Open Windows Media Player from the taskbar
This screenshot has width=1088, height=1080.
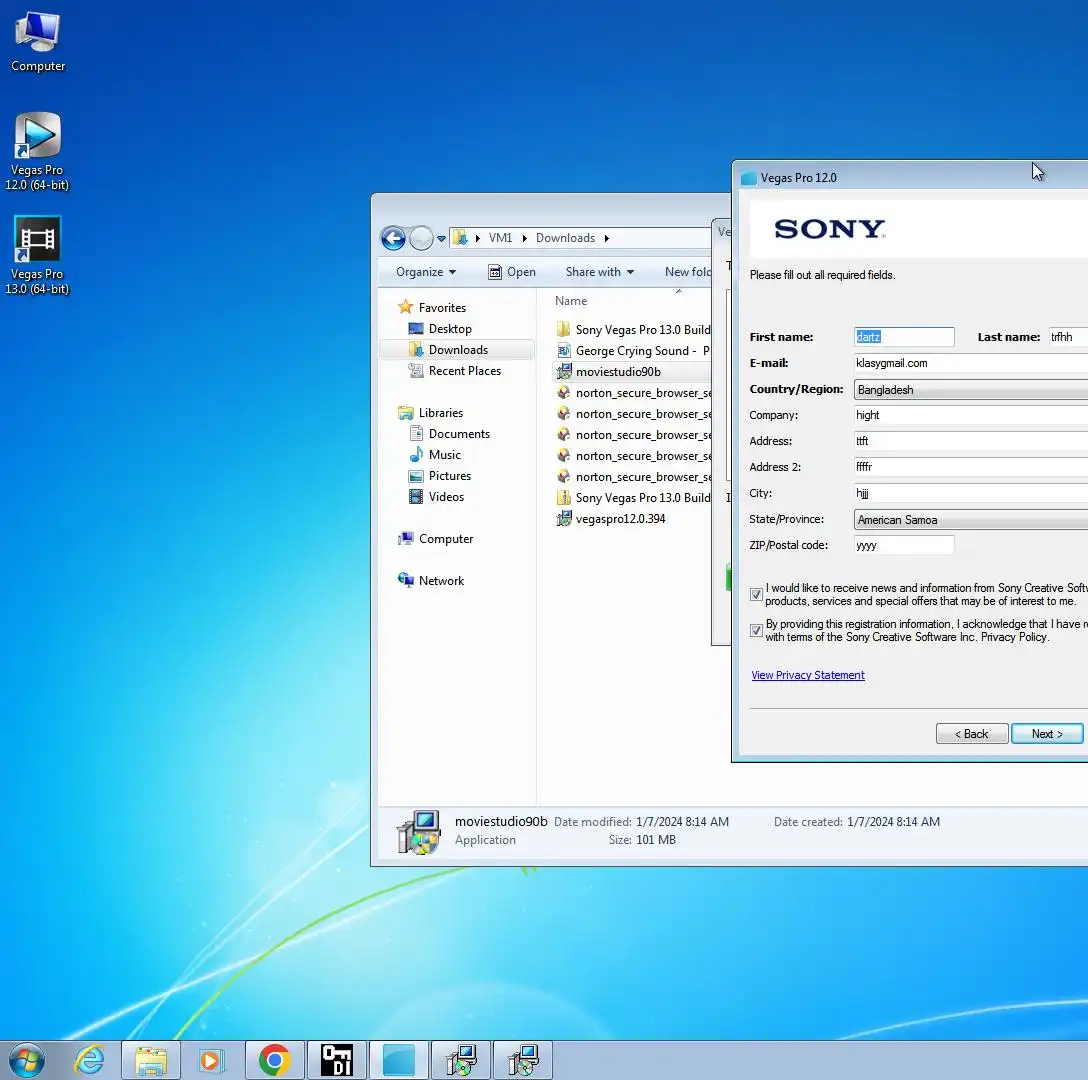pos(212,1060)
